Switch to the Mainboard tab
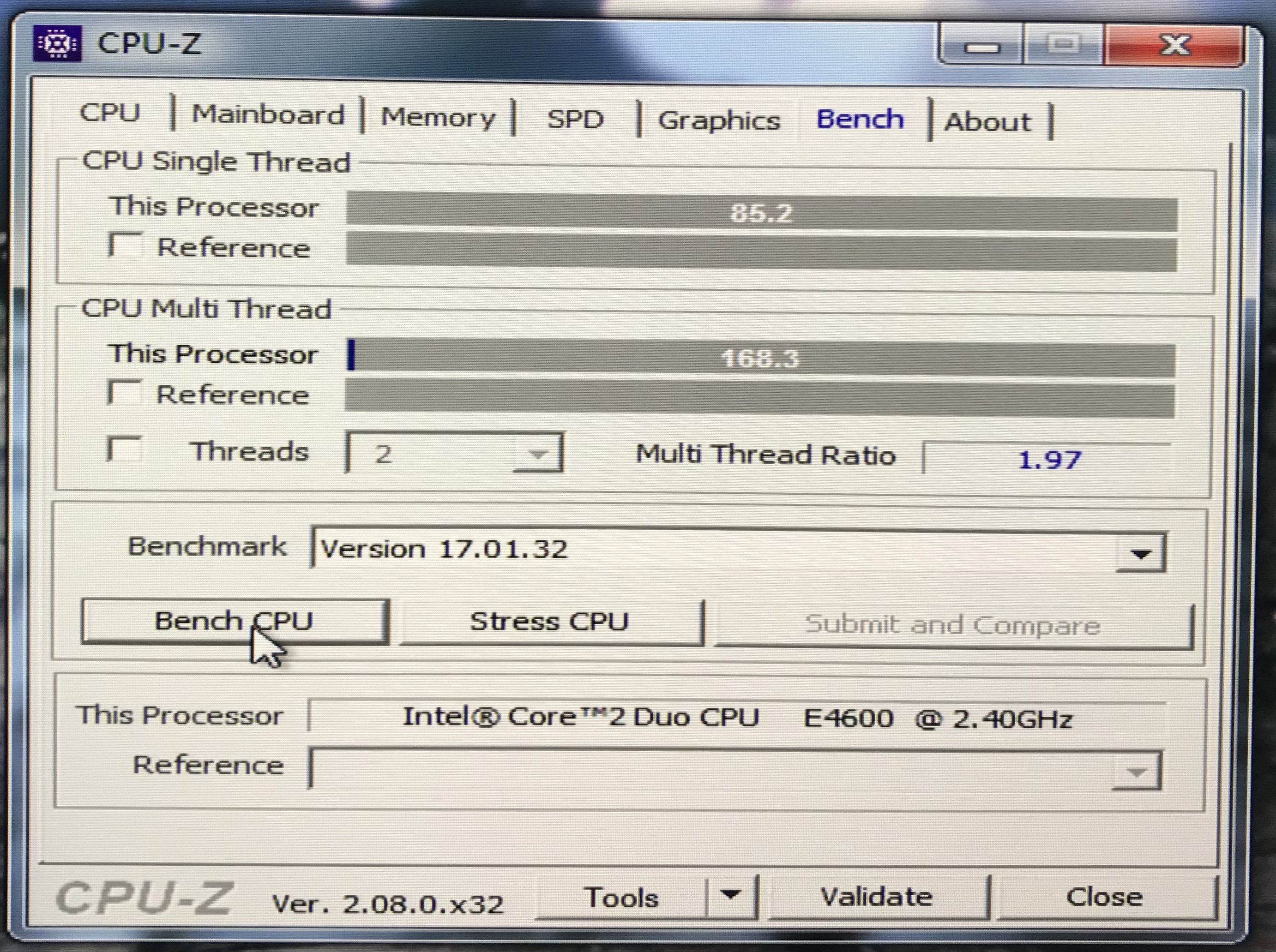Viewport: 1276px width, 952px height. click(x=268, y=114)
